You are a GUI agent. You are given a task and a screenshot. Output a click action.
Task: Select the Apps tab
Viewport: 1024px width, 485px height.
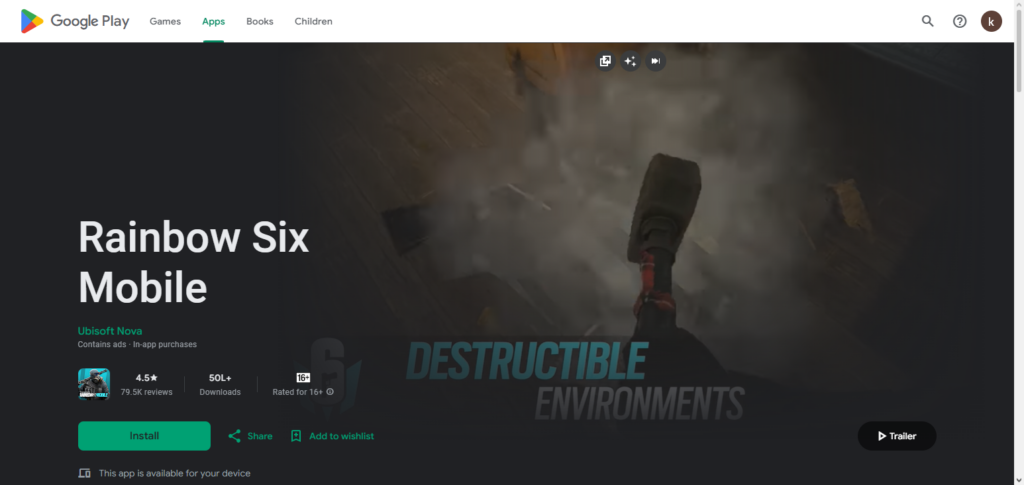(x=214, y=22)
